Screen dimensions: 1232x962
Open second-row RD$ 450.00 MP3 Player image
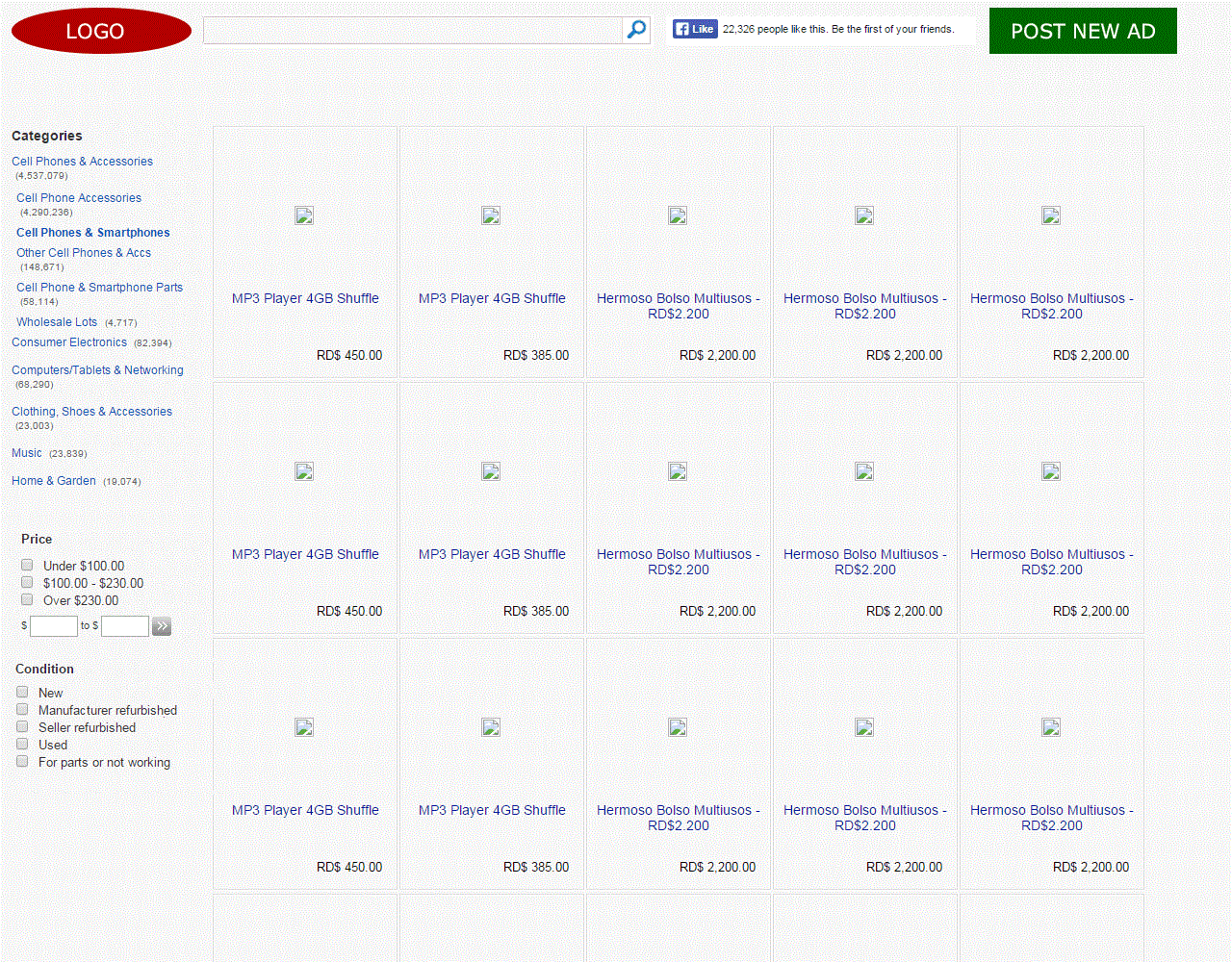pos(304,471)
